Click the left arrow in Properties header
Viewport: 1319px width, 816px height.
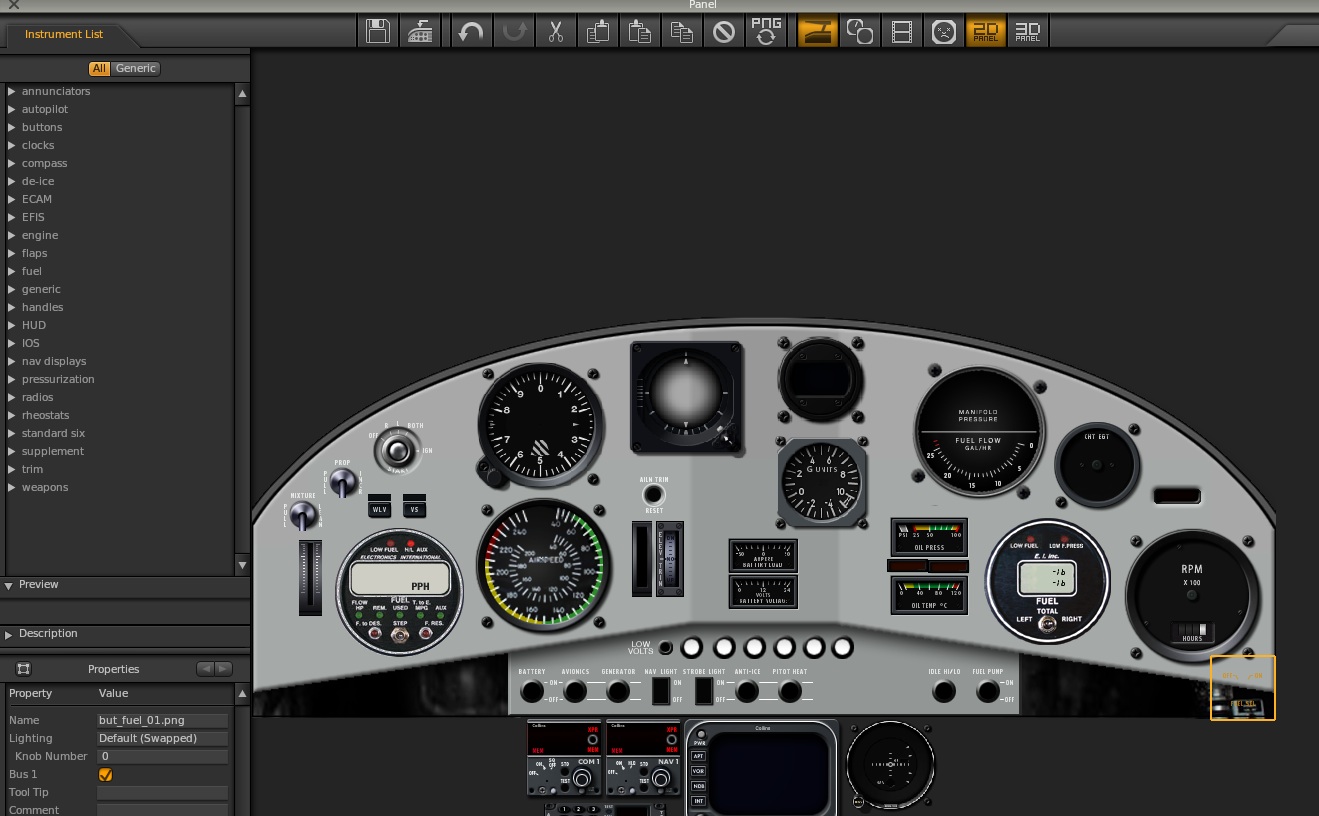205,669
